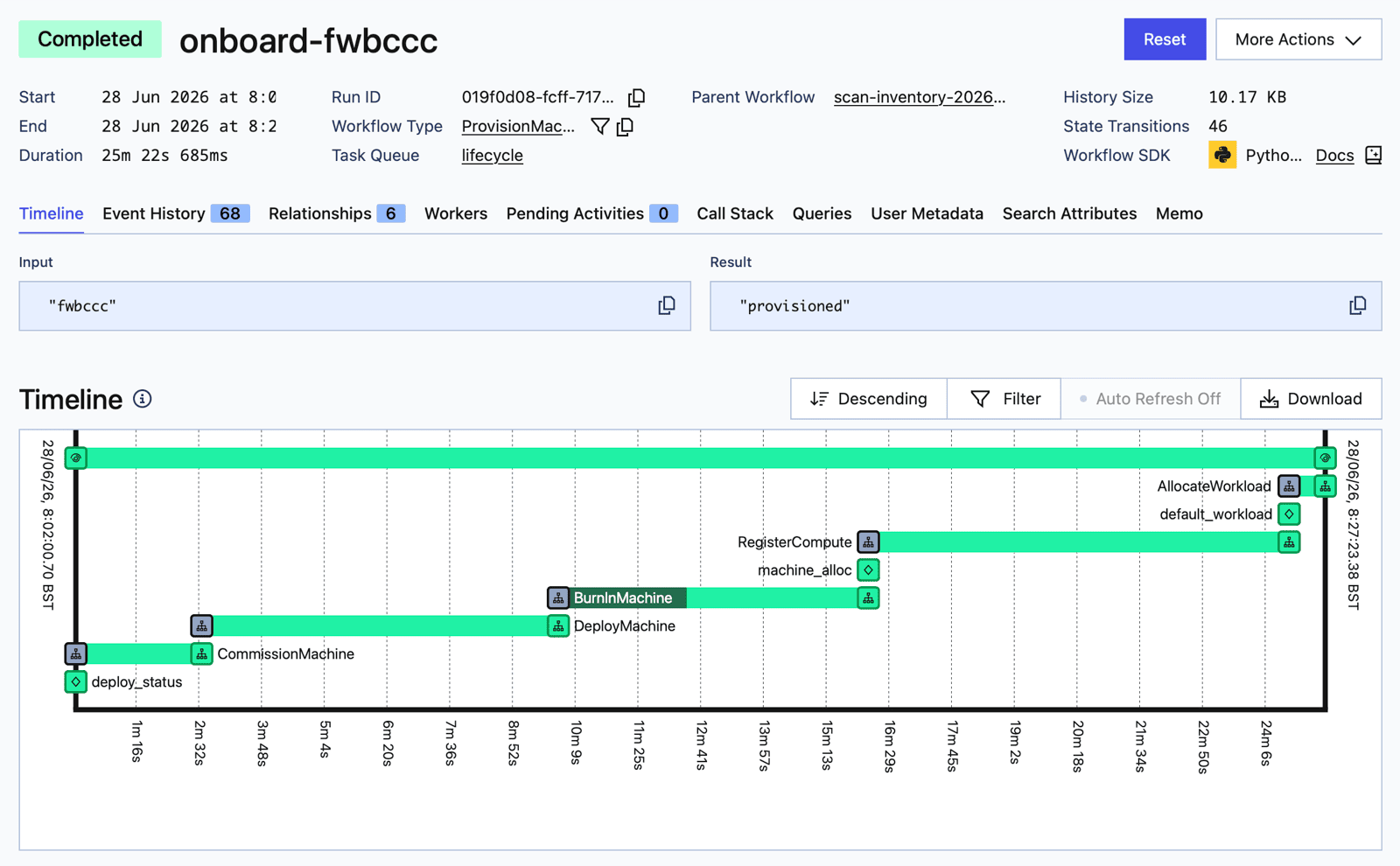Viewport: 1400px width, 866px height.
Task: Select the DeployMachine start icon
Action: [202, 625]
